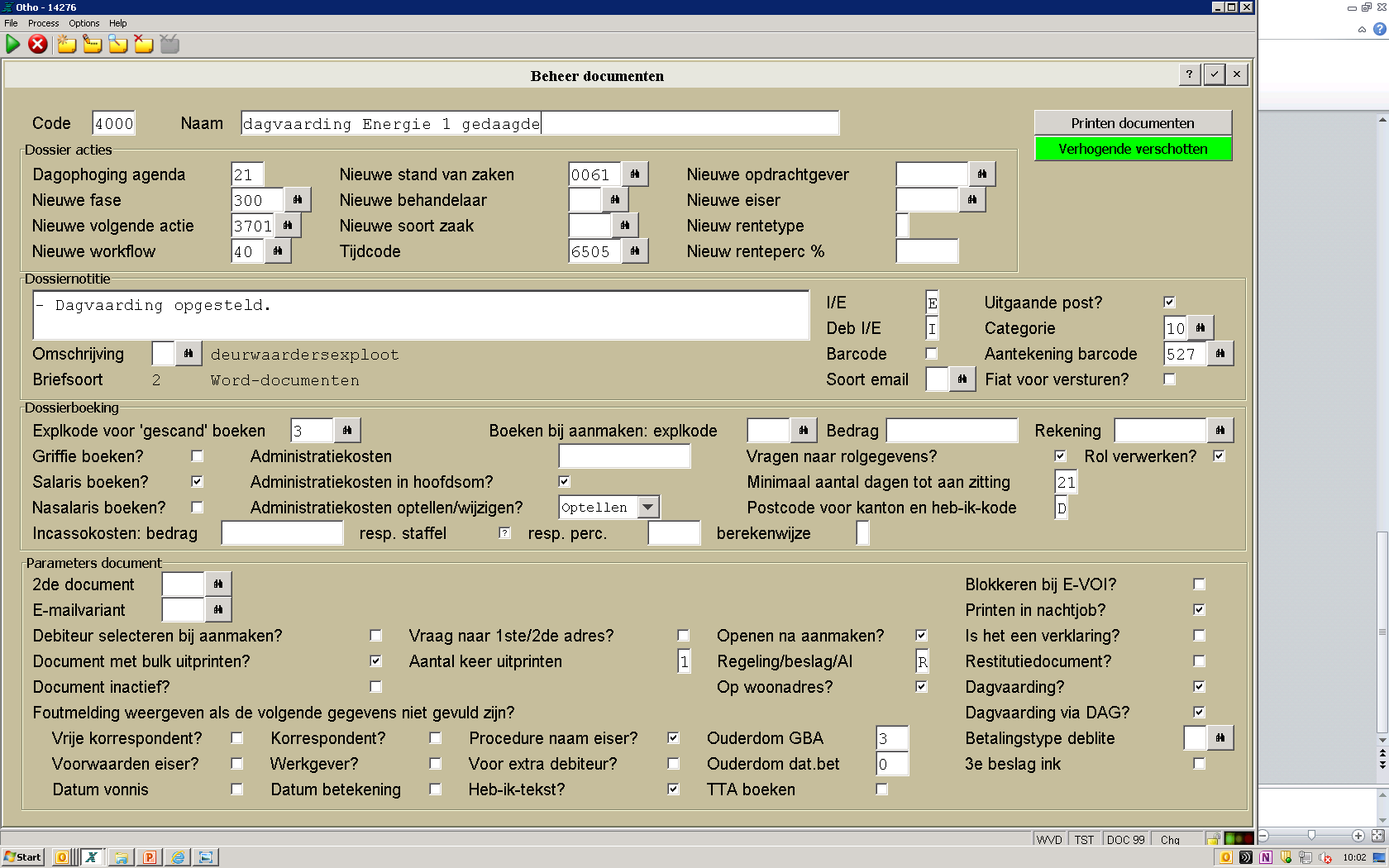The image size is (1389, 868).
Task: Toggle Procedure naam eiser? checkbox
Action: pyautogui.click(x=673, y=738)
